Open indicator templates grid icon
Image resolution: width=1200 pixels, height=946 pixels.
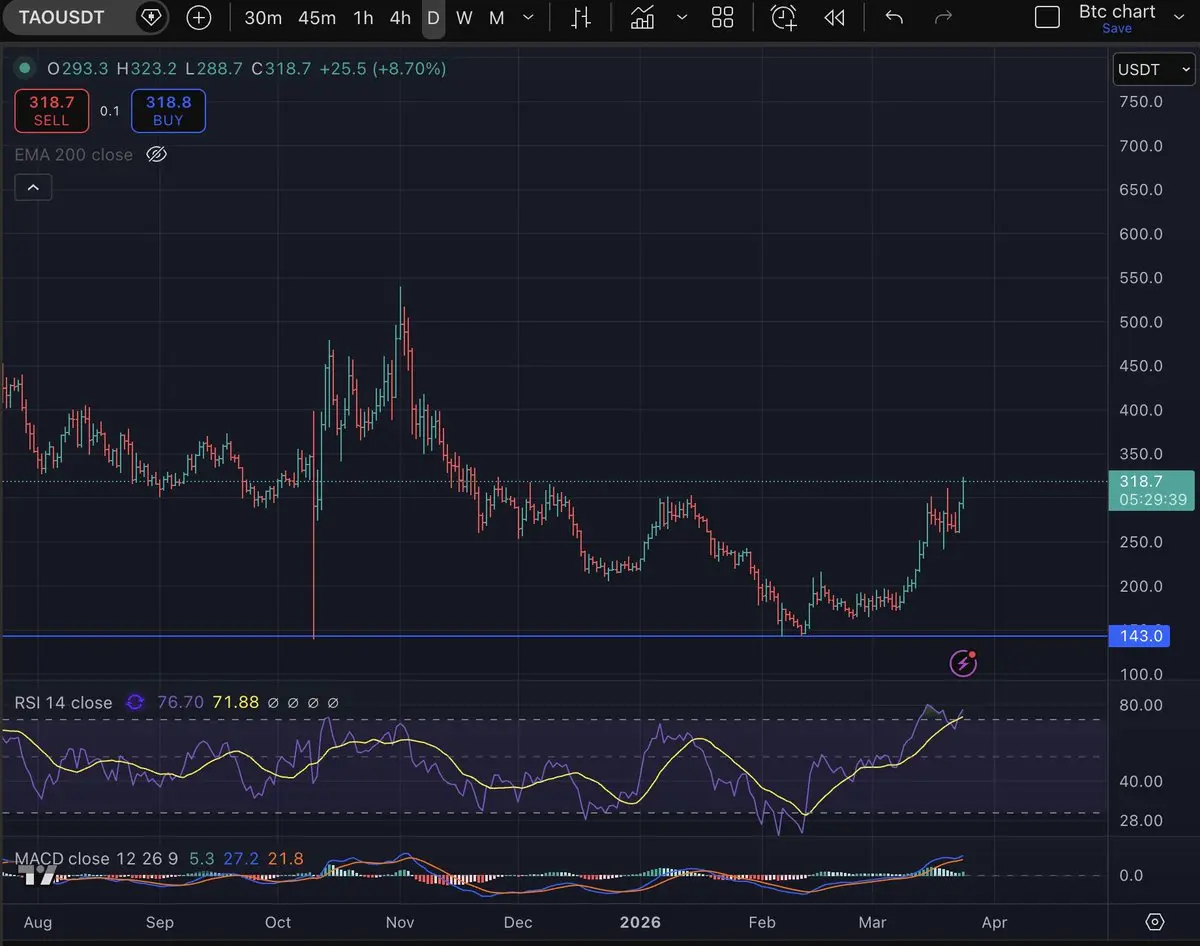(722, 18)
